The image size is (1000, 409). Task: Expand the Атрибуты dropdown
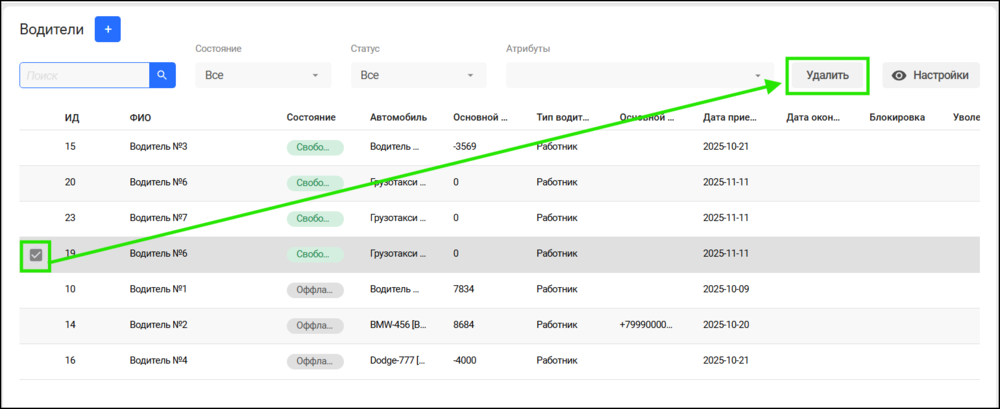tap(640, 75)
